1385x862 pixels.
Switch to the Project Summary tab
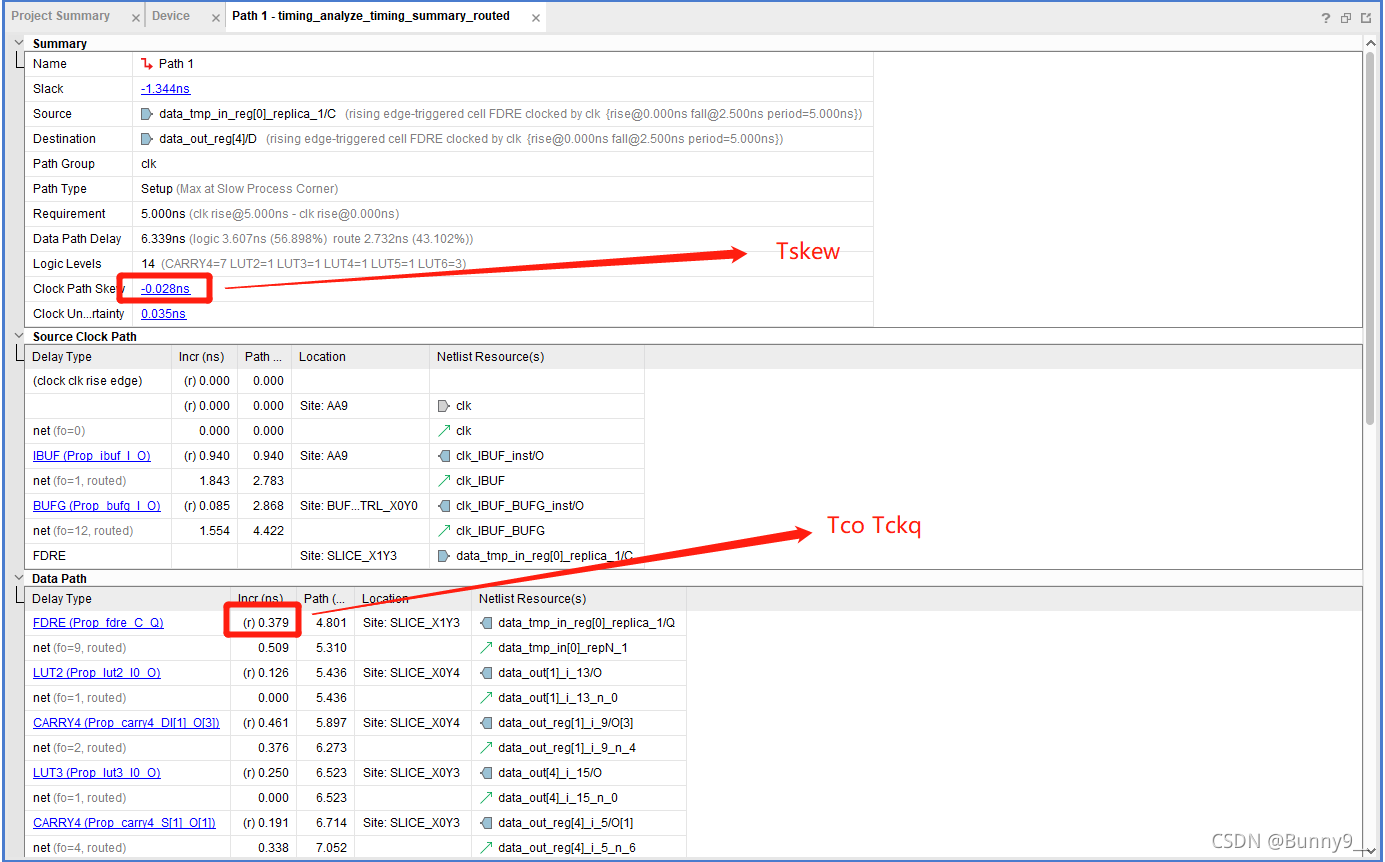[61, 16]
